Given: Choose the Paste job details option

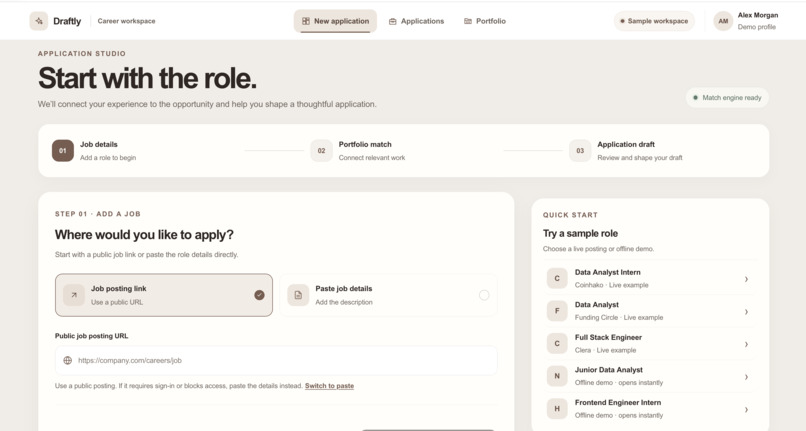Looking at the screenshot, I should 389,295.
